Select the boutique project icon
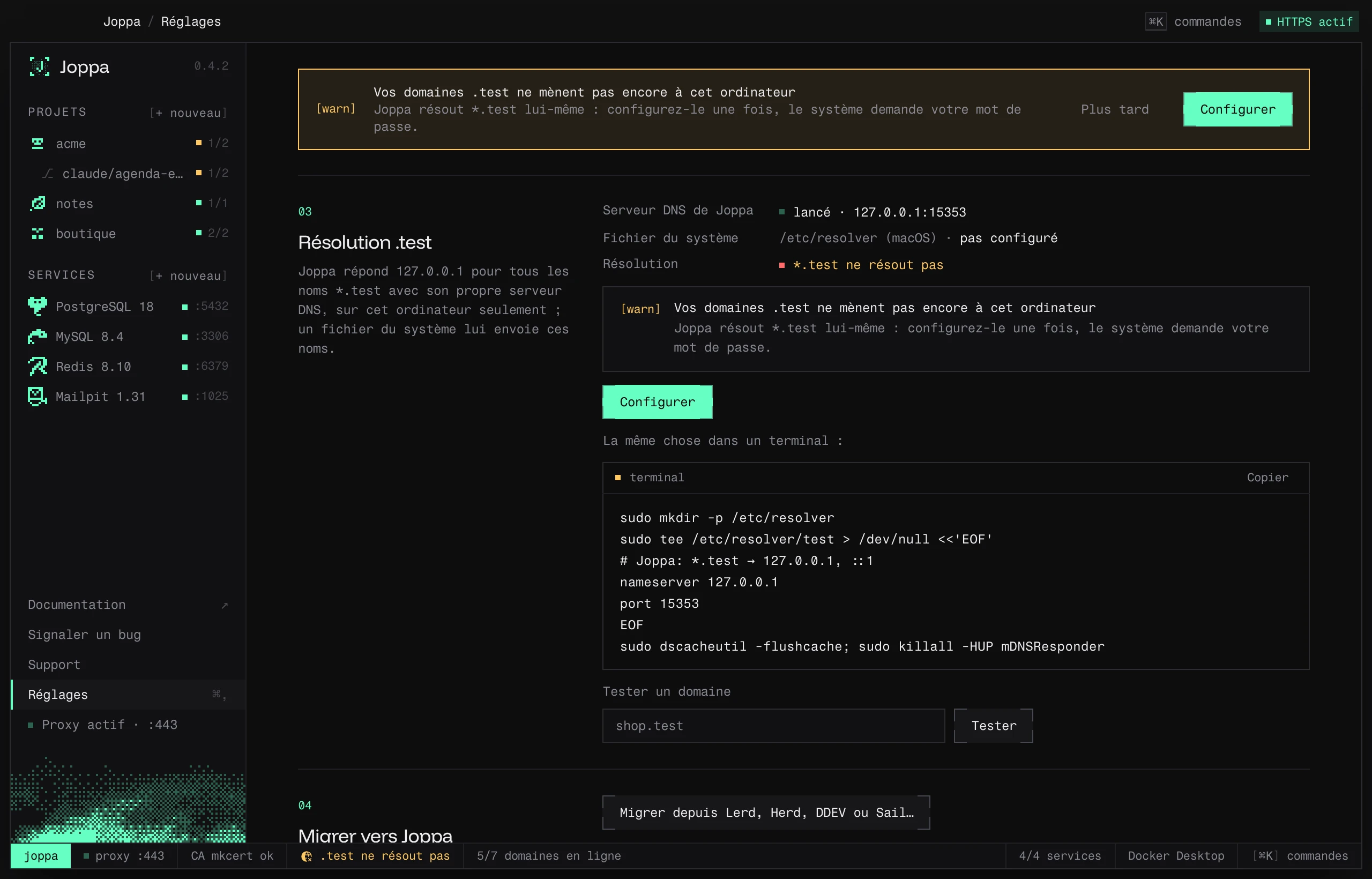This screenshot has height=879, width=1372. coord(38,234)
